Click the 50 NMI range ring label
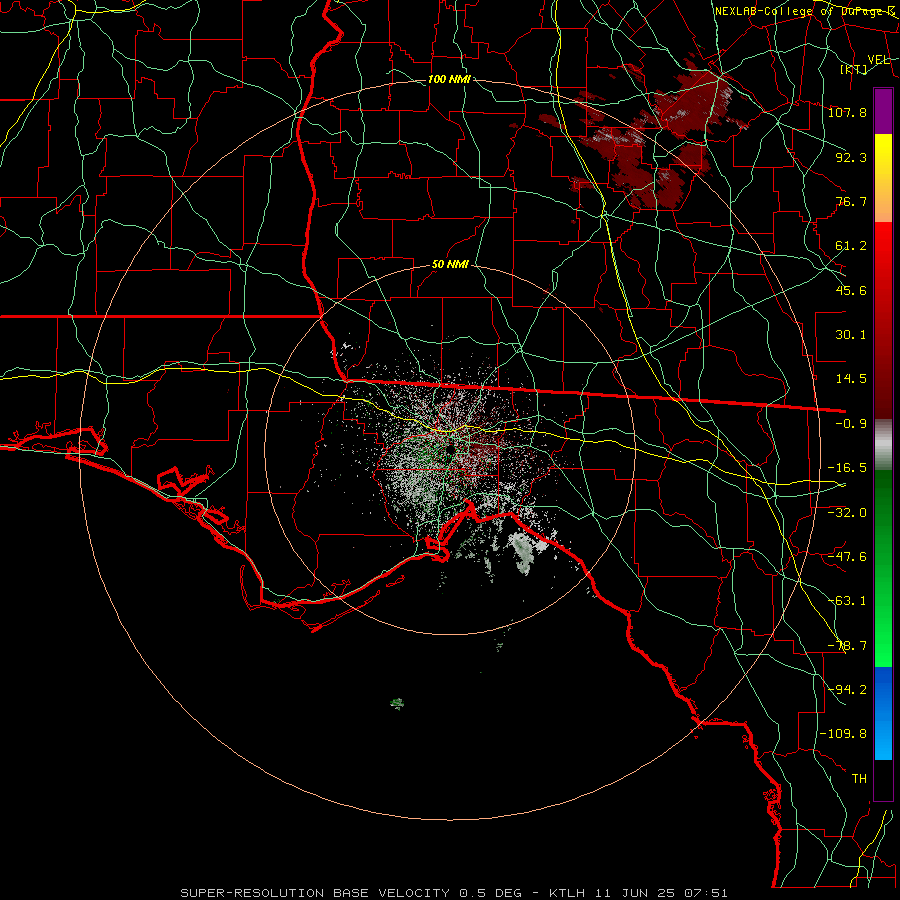 click(450, 264)
